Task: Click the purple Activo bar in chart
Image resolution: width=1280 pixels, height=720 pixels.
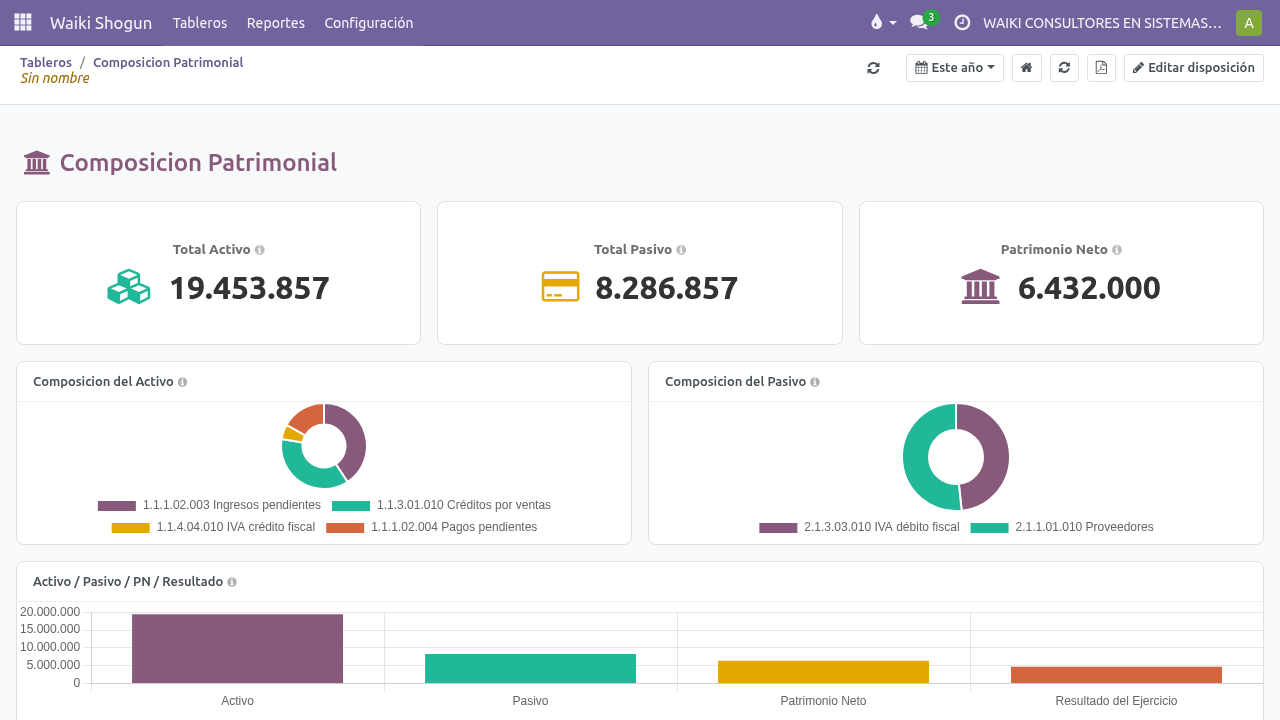Action: [237, 648]
